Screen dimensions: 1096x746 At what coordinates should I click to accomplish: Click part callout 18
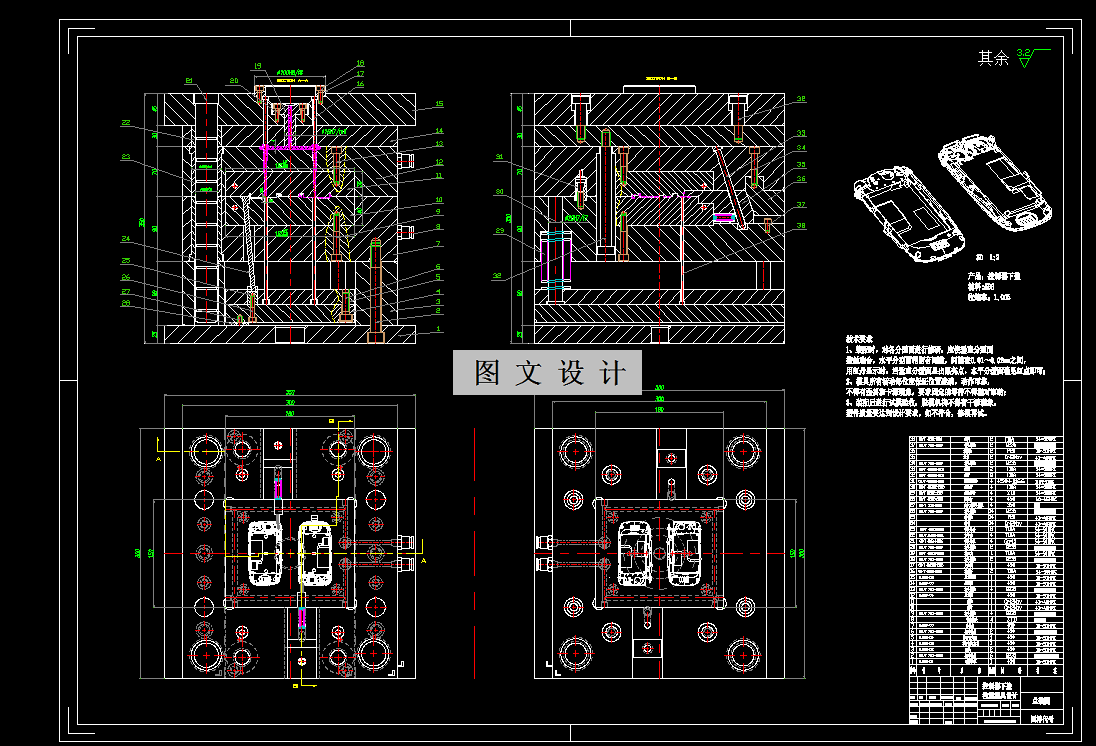pos(360,63)
